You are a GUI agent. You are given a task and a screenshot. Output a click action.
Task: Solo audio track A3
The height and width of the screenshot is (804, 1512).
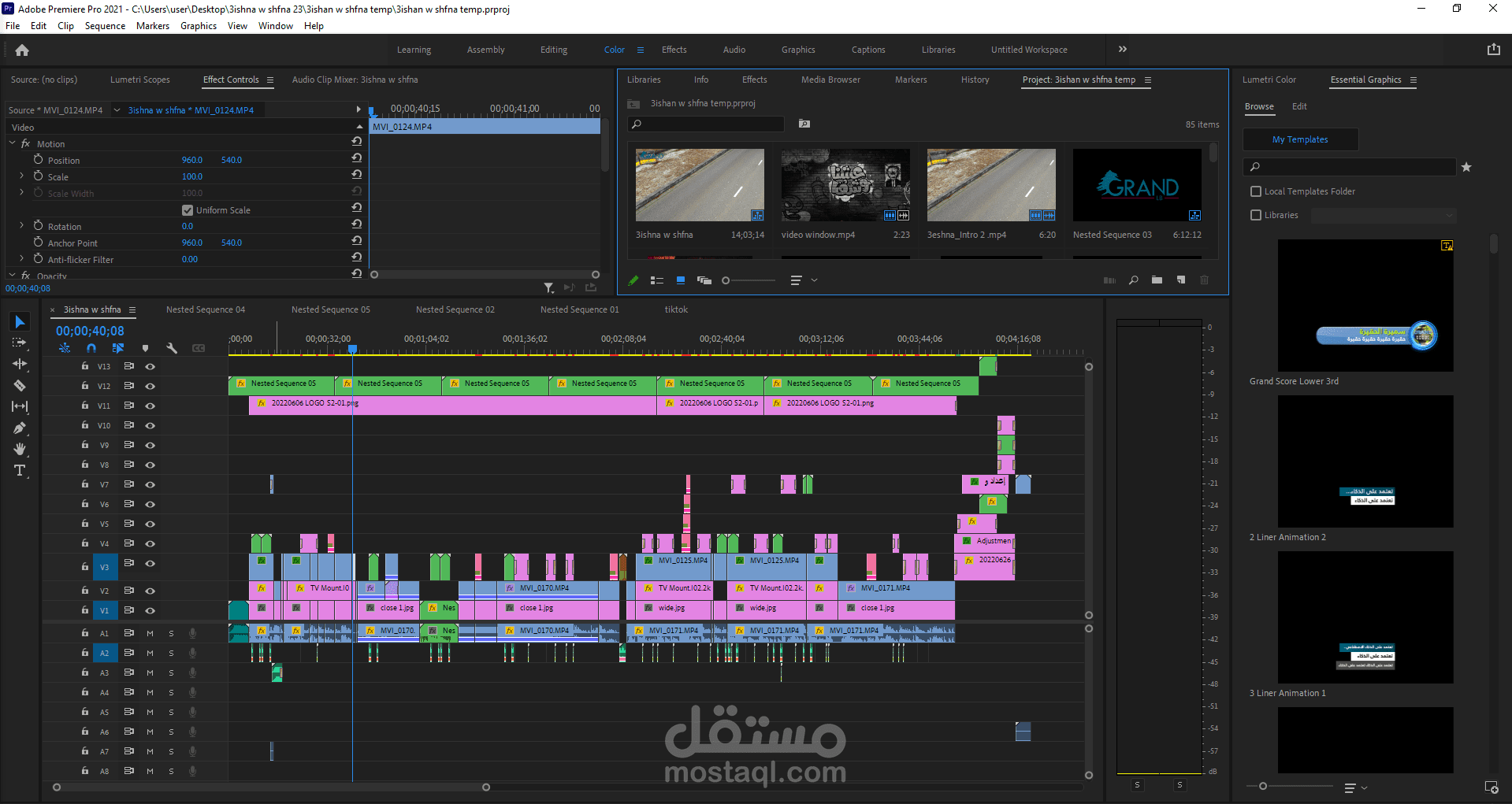[171, 672]
